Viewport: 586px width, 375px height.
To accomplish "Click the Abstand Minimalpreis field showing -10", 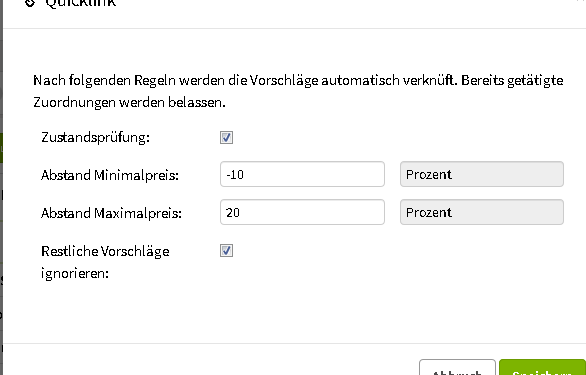I will click(302, 174).
